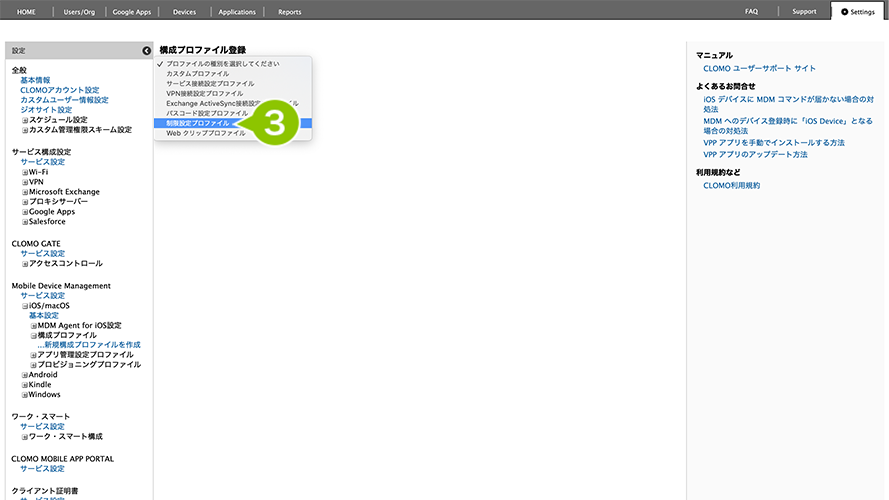Expand Salesforce tree node
The height and width of the screenshot is (500, 889).
(25, 222)
